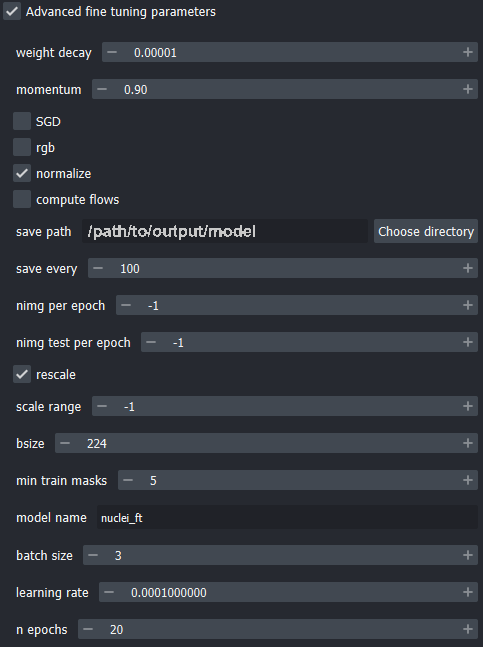Click plus icon for save every
483x647 pixels.
[468, 268]
